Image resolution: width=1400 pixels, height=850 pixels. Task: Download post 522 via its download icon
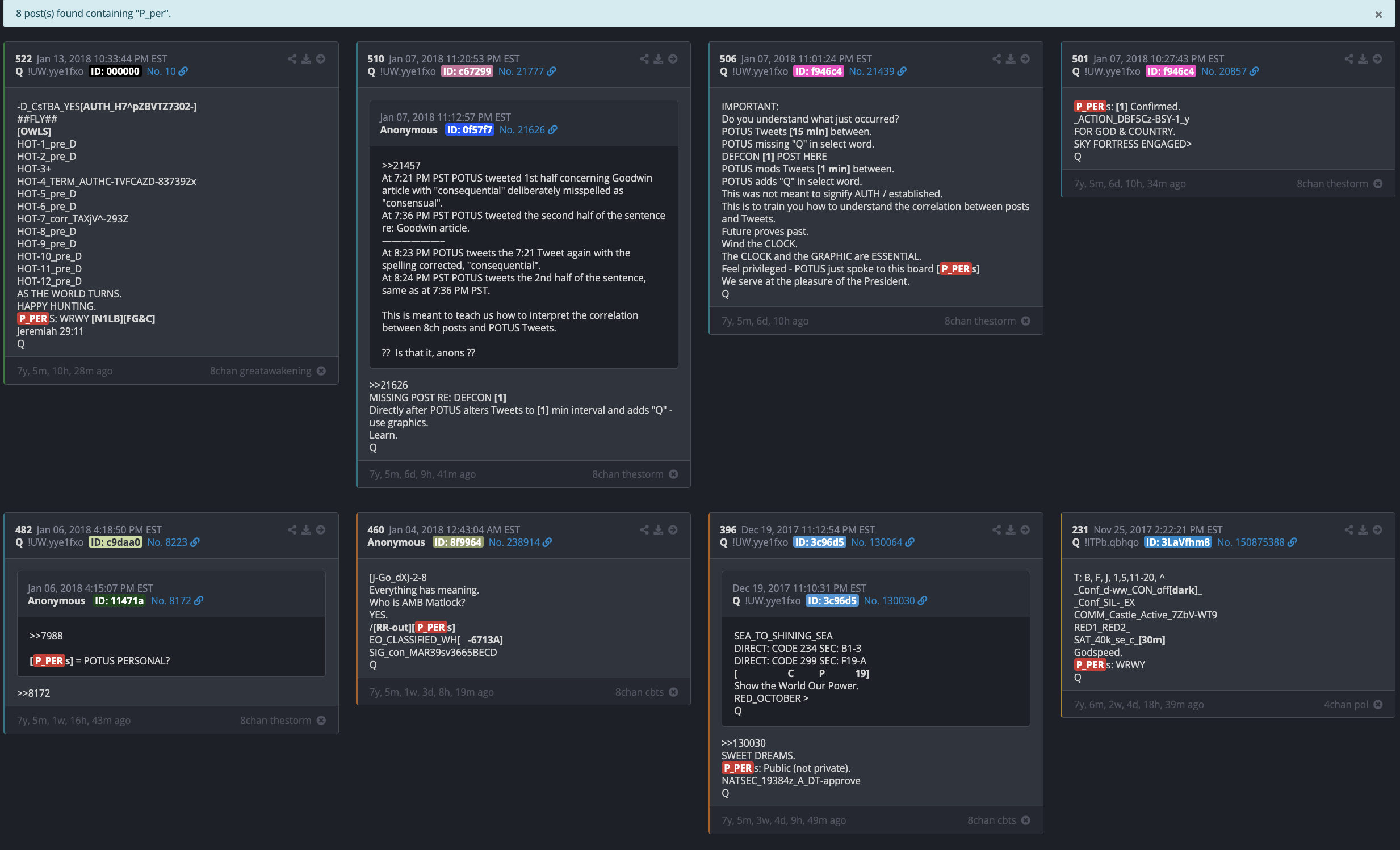[x=306, y=59]
